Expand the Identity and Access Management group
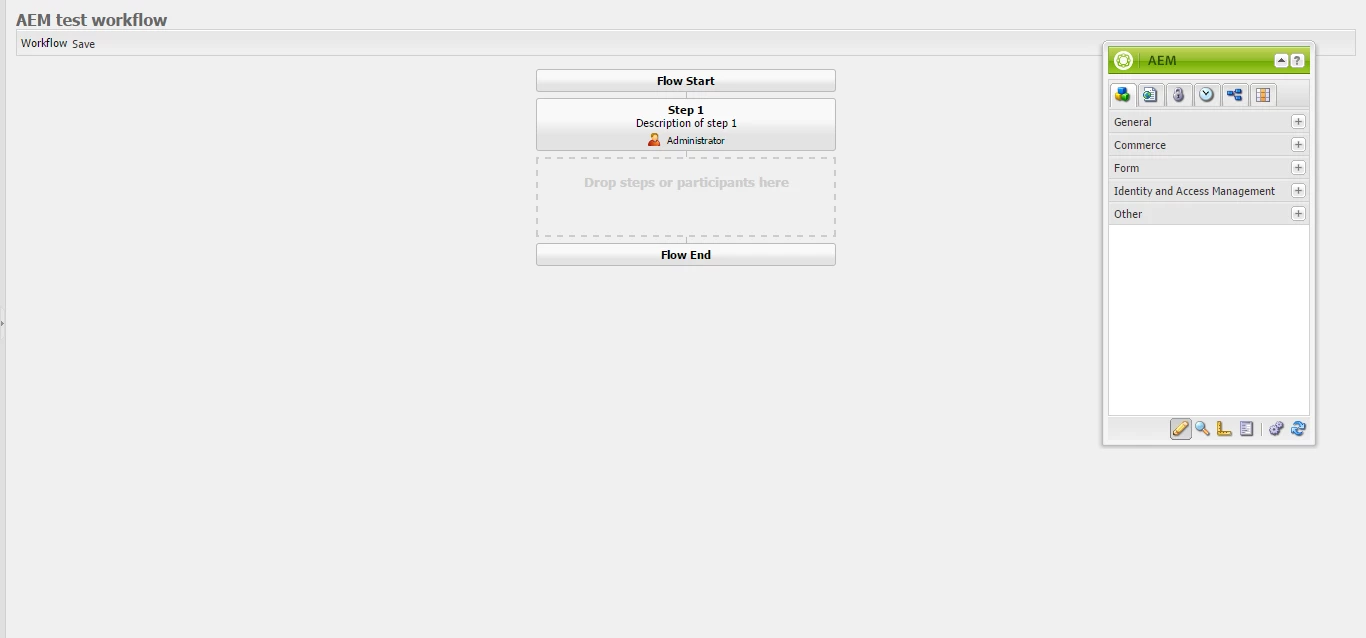The image size is (1366, 638). pos(1209,191)
